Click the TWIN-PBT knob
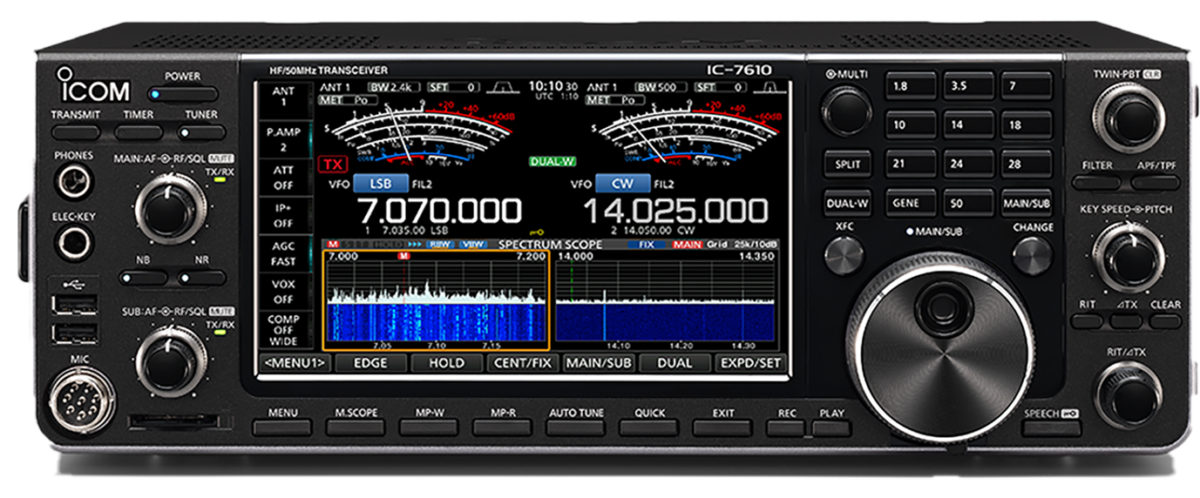Image resolution: width=1200 pixels, height=498 pixels. pyautogui.click(x=1131, y=116)
